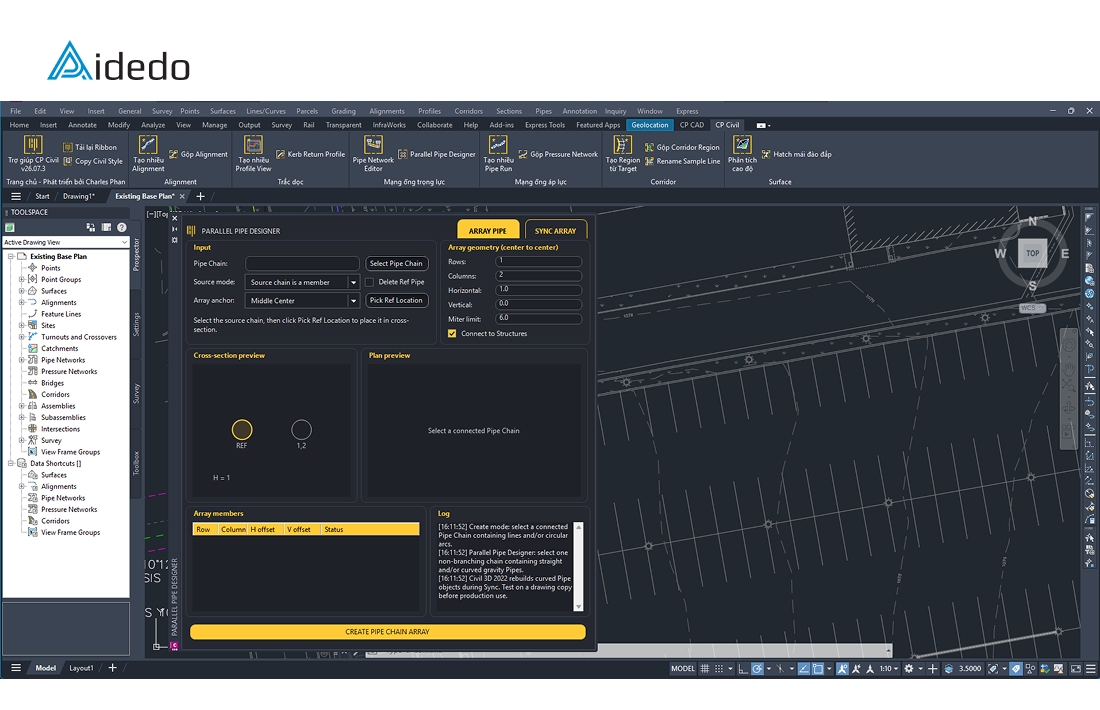Click Gộp Alignment tool
This screenshot has height=710, width=1100.
(198, 154)
